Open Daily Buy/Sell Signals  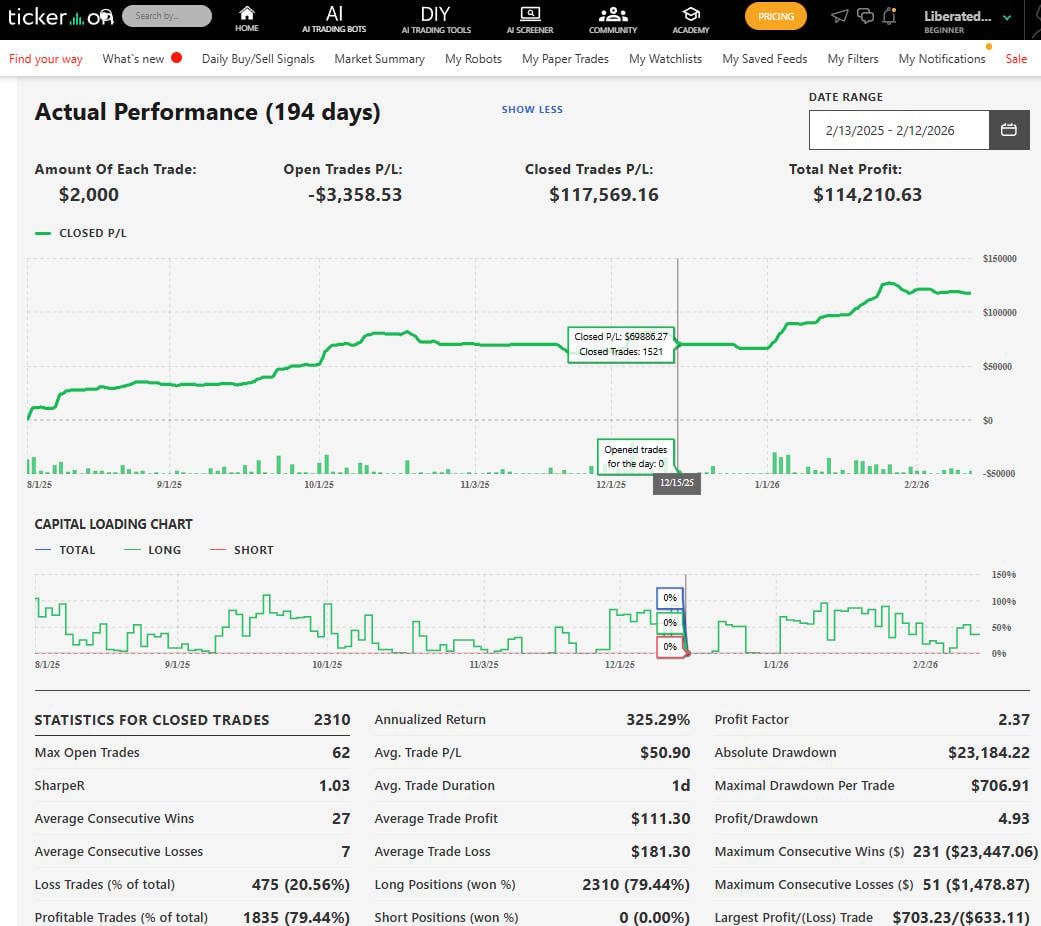258,58
